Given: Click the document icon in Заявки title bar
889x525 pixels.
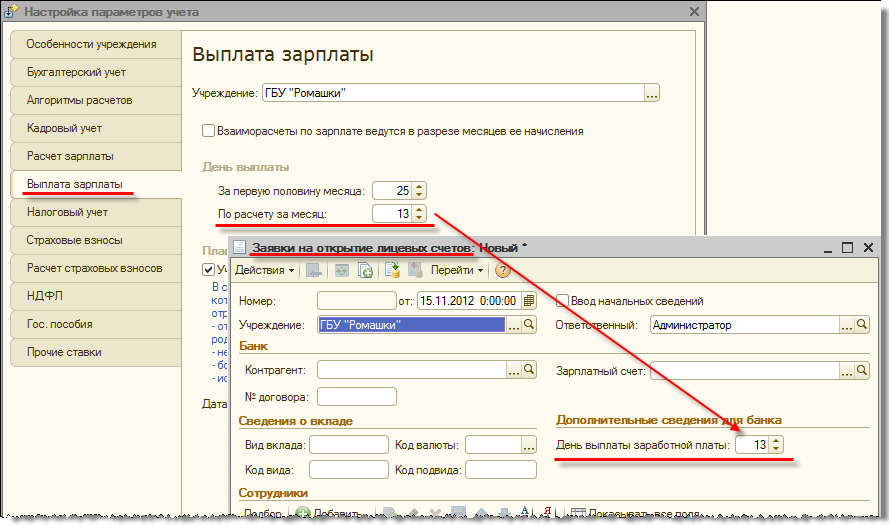Looking at the screenshot, I should tap(239, 247).
